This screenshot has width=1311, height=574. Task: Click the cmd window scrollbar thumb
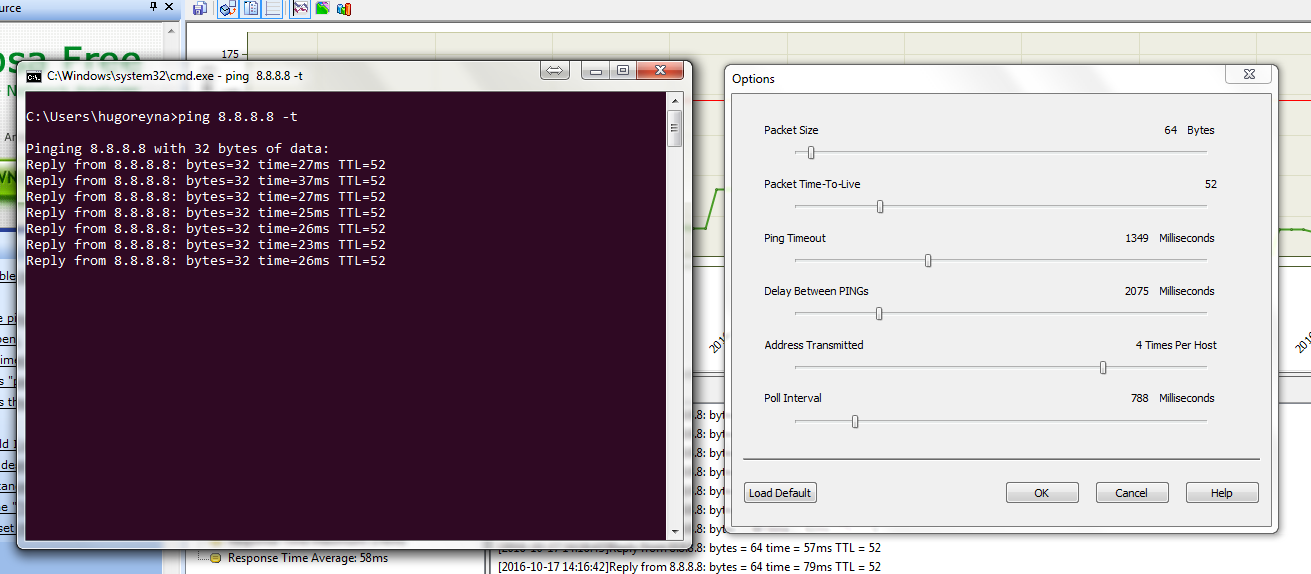click(675, 128)
